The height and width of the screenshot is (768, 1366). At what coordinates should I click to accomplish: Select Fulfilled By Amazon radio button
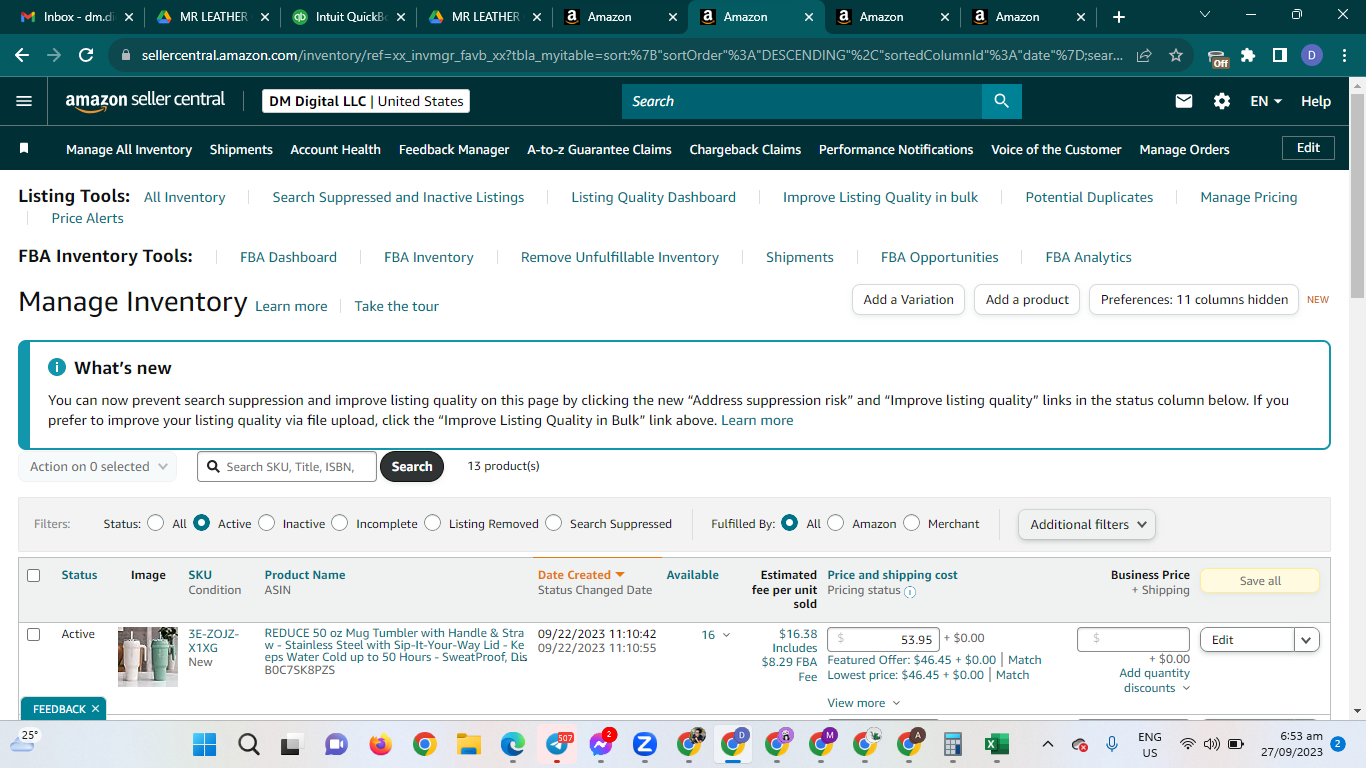pos(836,522)
